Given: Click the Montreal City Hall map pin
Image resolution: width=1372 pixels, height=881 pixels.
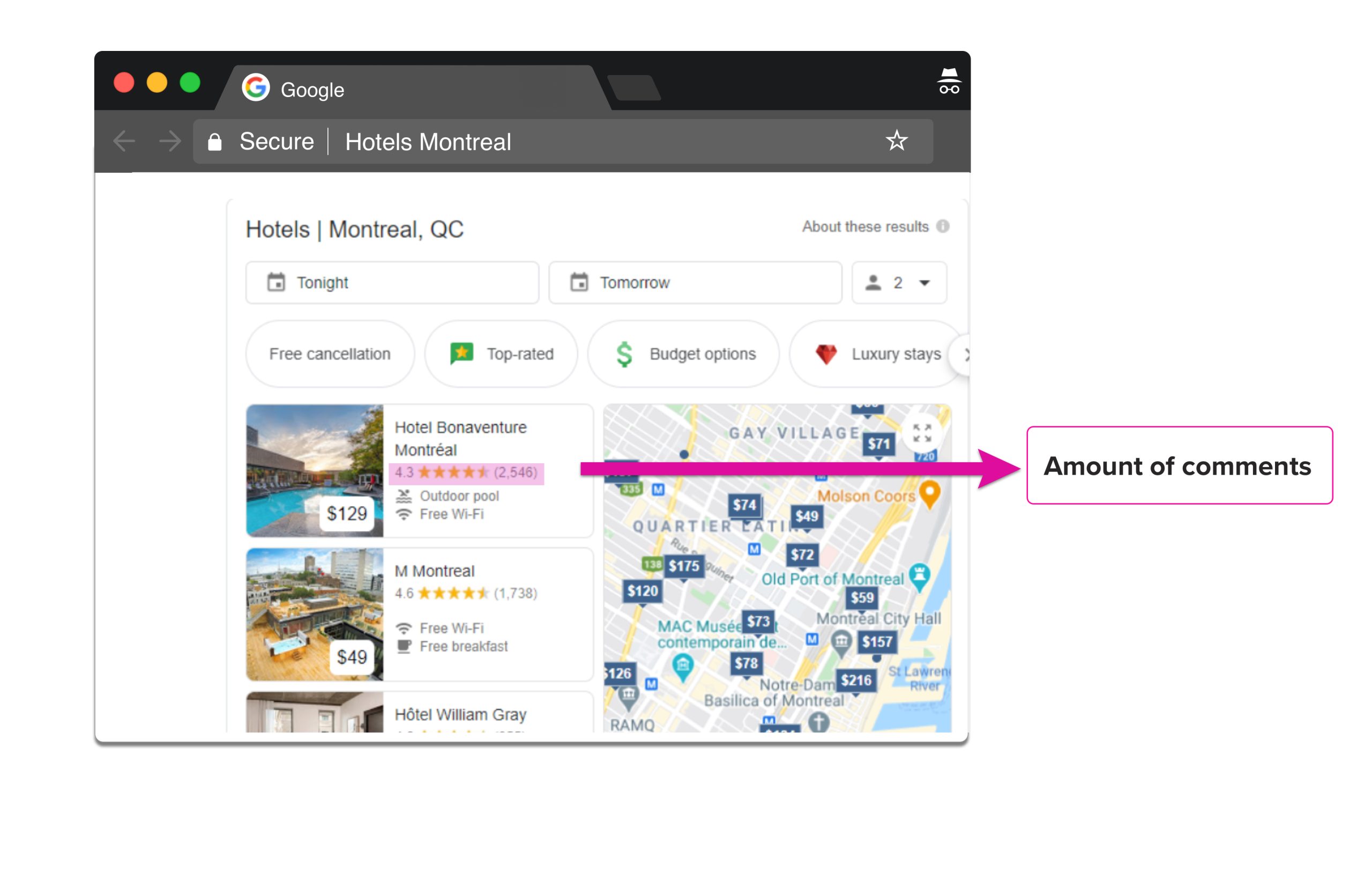Looking at the screenshot, I should coord(841,643).
